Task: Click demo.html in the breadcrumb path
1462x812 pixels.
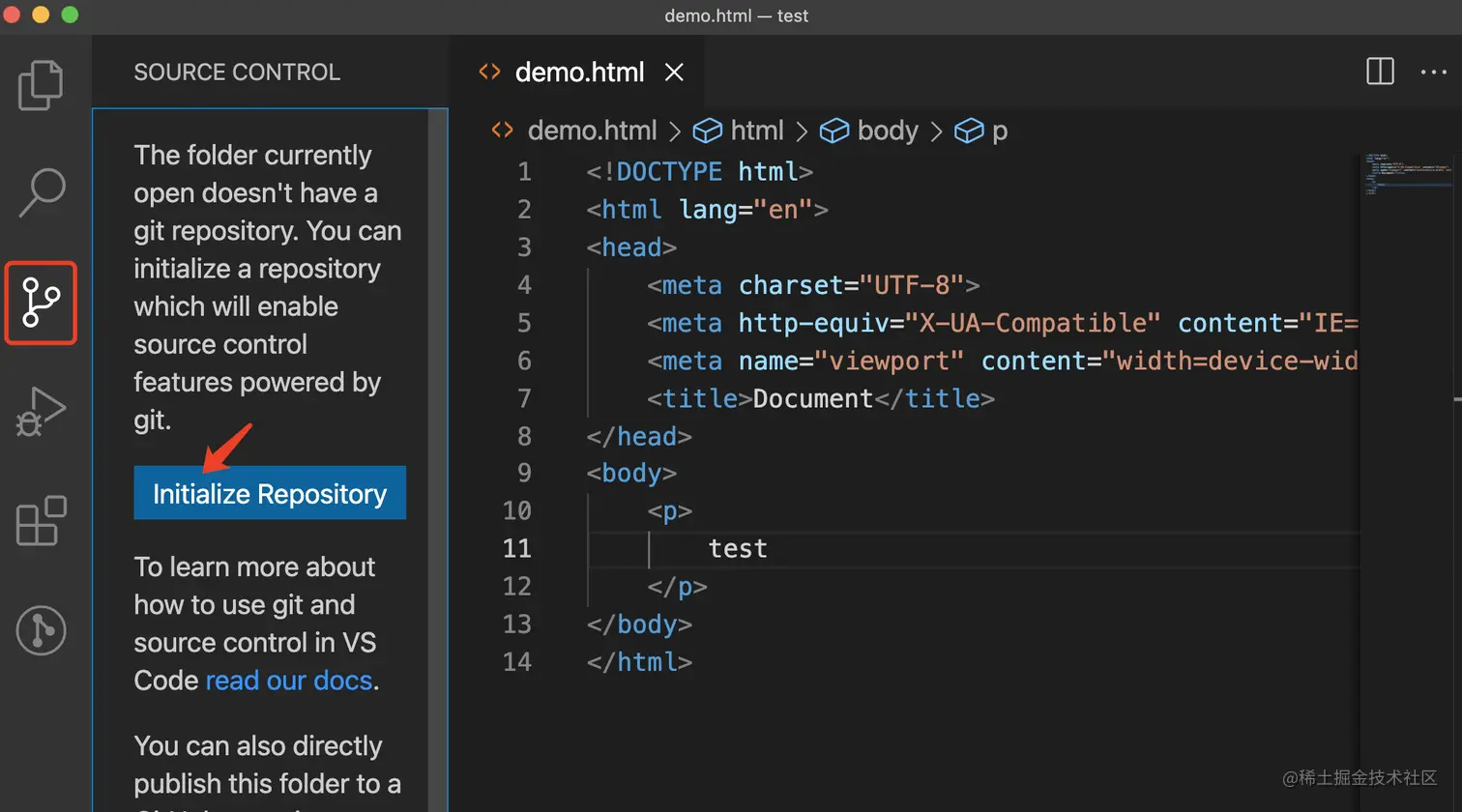Action: [592, 130]
